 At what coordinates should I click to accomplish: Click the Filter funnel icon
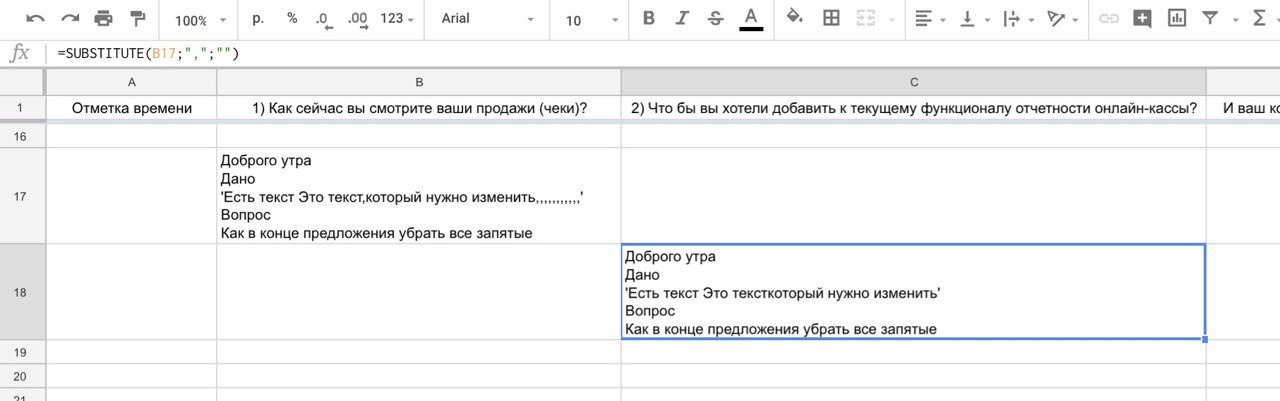click(x=1210, y=18)
